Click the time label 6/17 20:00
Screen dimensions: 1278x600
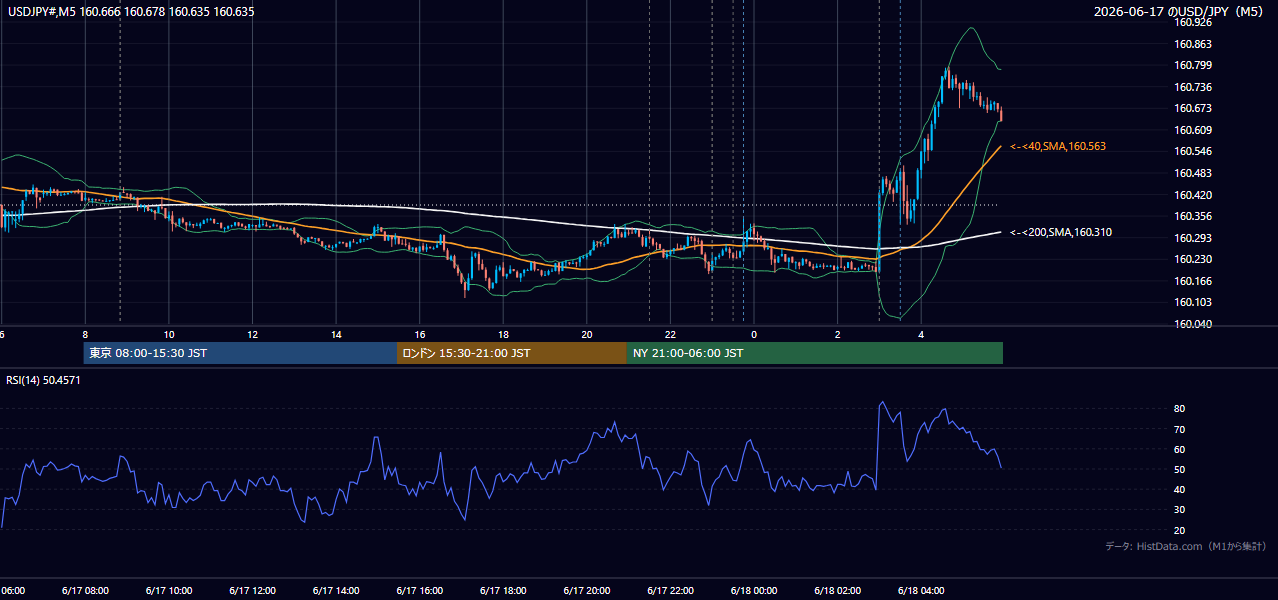click(x=586, y=591)
